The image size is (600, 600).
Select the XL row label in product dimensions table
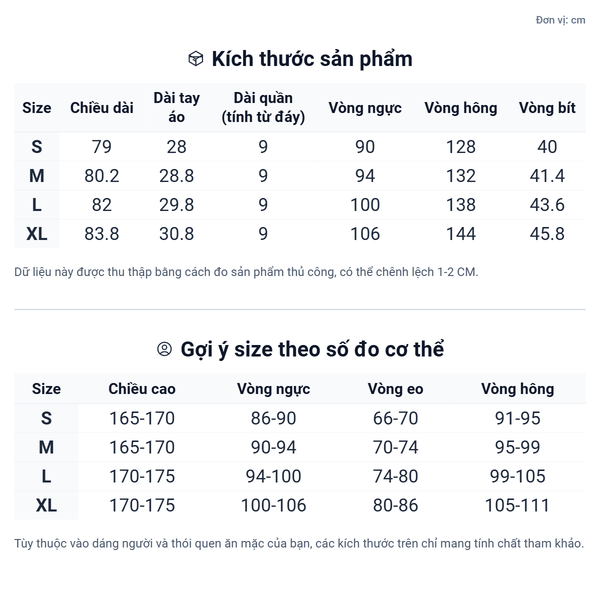(37, 234)
